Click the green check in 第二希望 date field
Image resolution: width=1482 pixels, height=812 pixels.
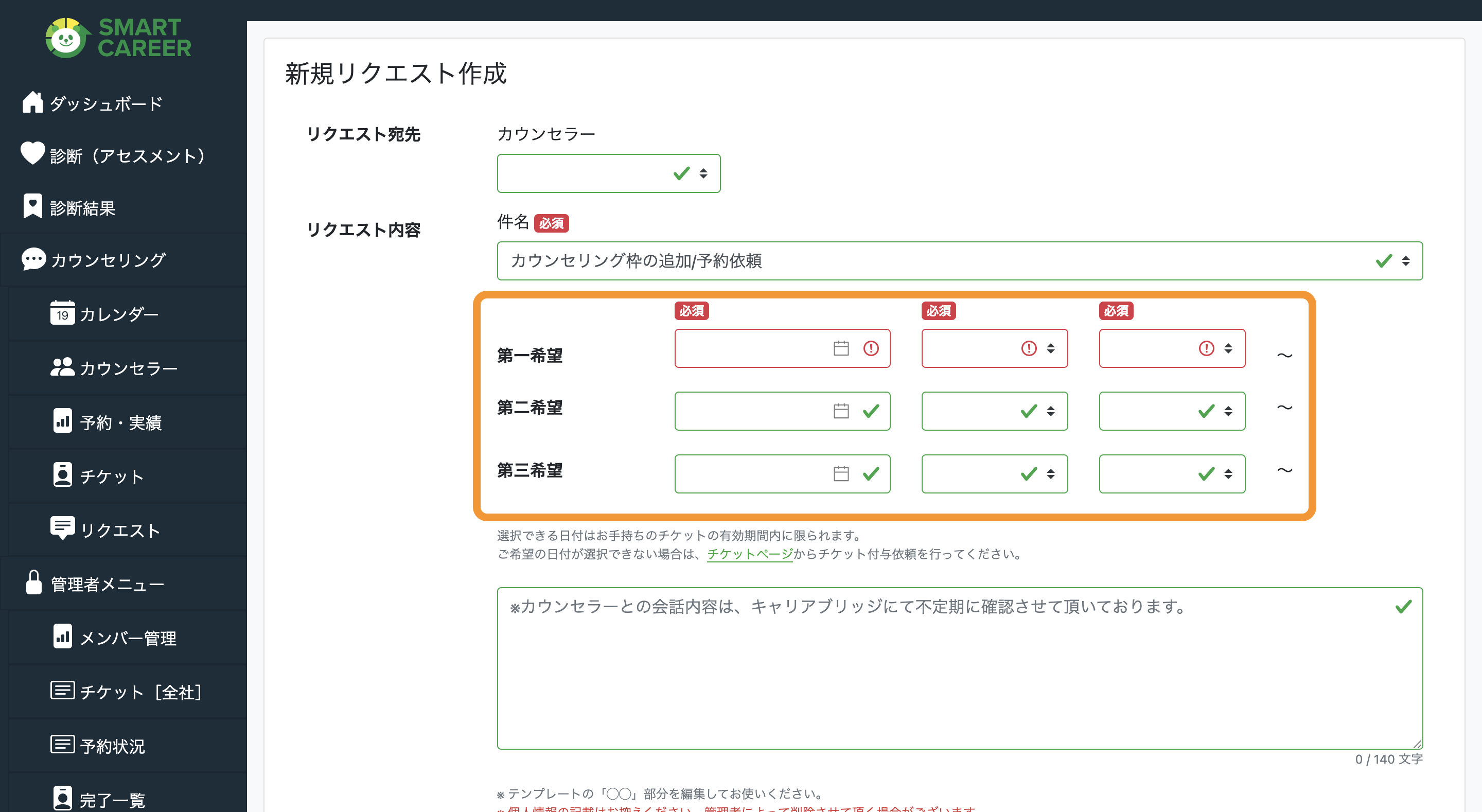tap(871, 411)
